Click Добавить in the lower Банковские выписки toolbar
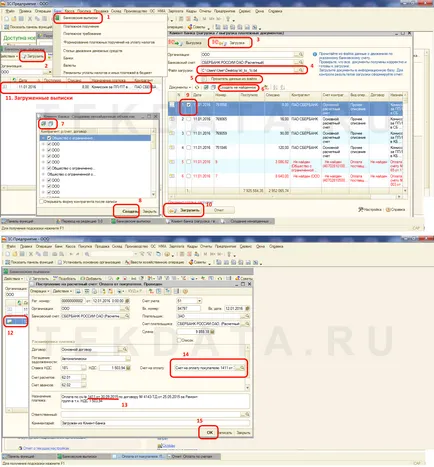 (x=90, y=279)
